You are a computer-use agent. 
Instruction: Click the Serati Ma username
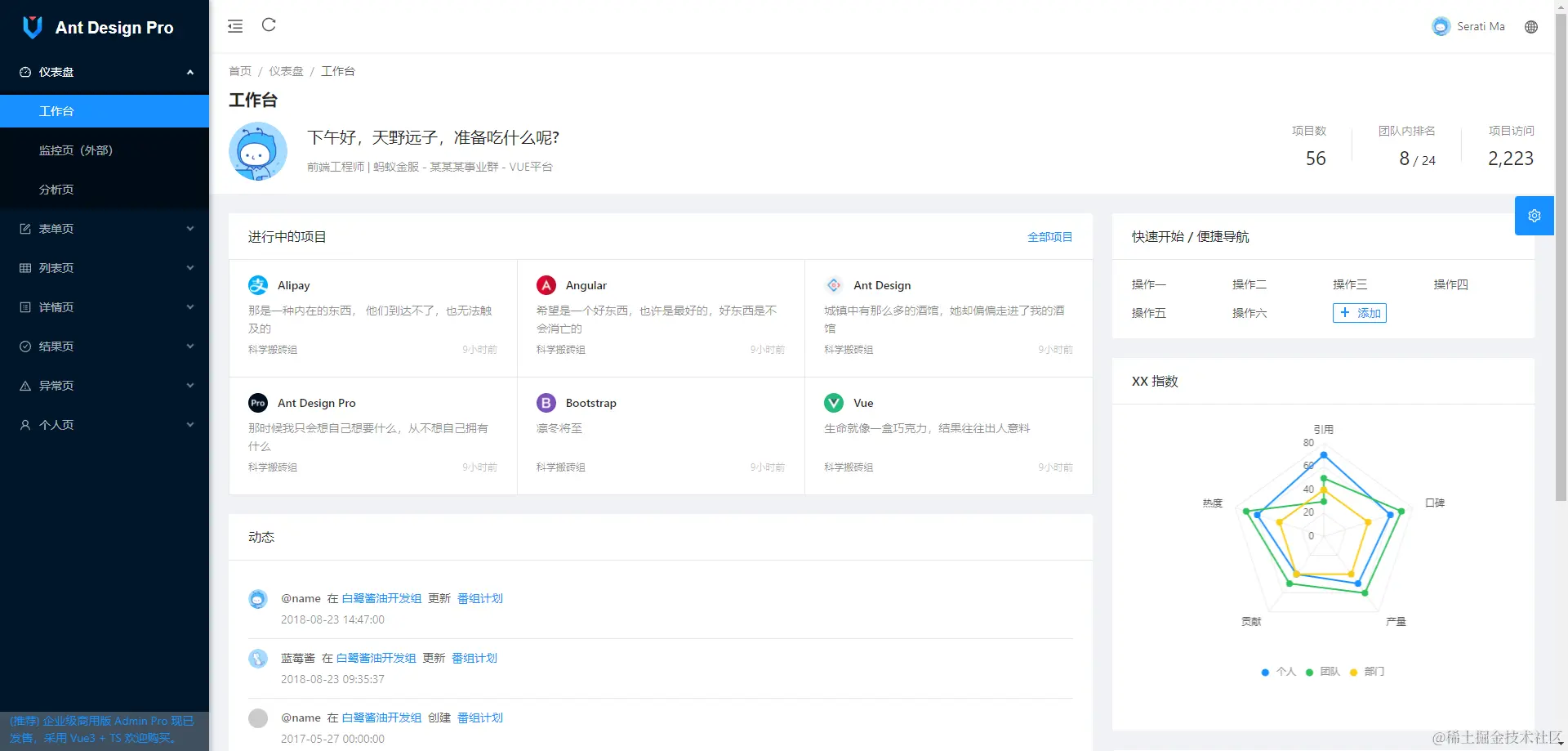(x=1481, y=27)
